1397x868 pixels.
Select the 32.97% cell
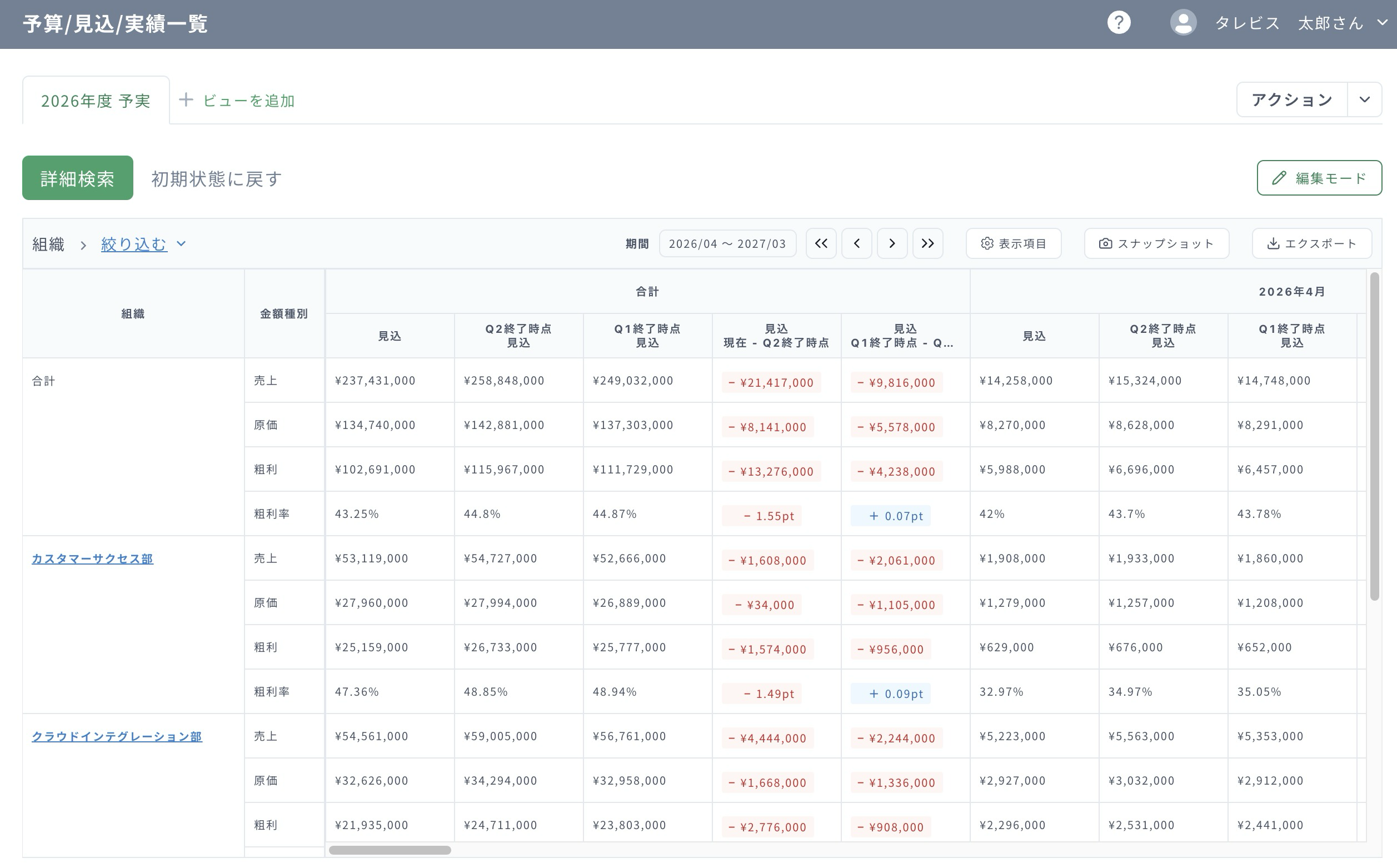pos(1034,692)
